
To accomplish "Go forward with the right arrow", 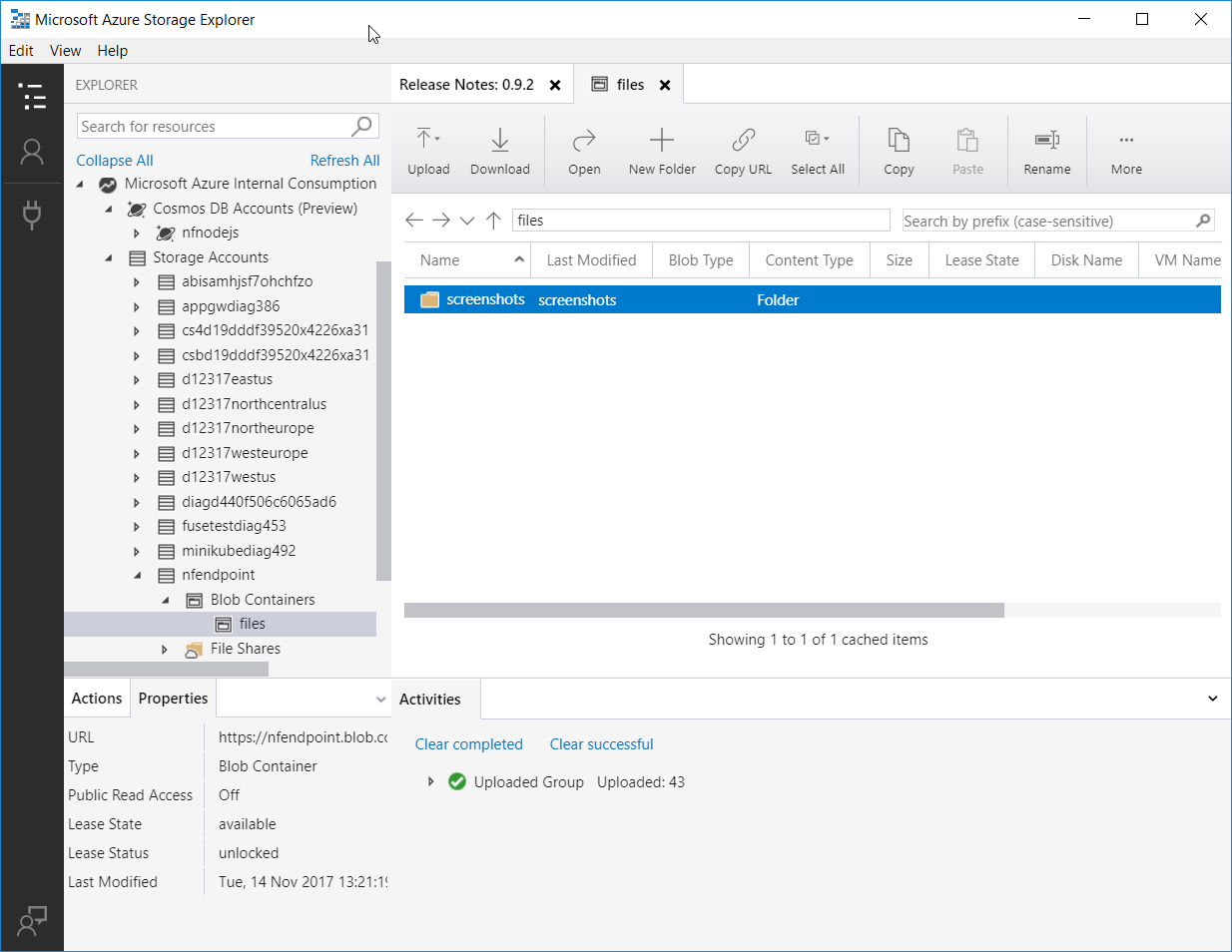I will (441, 220).
